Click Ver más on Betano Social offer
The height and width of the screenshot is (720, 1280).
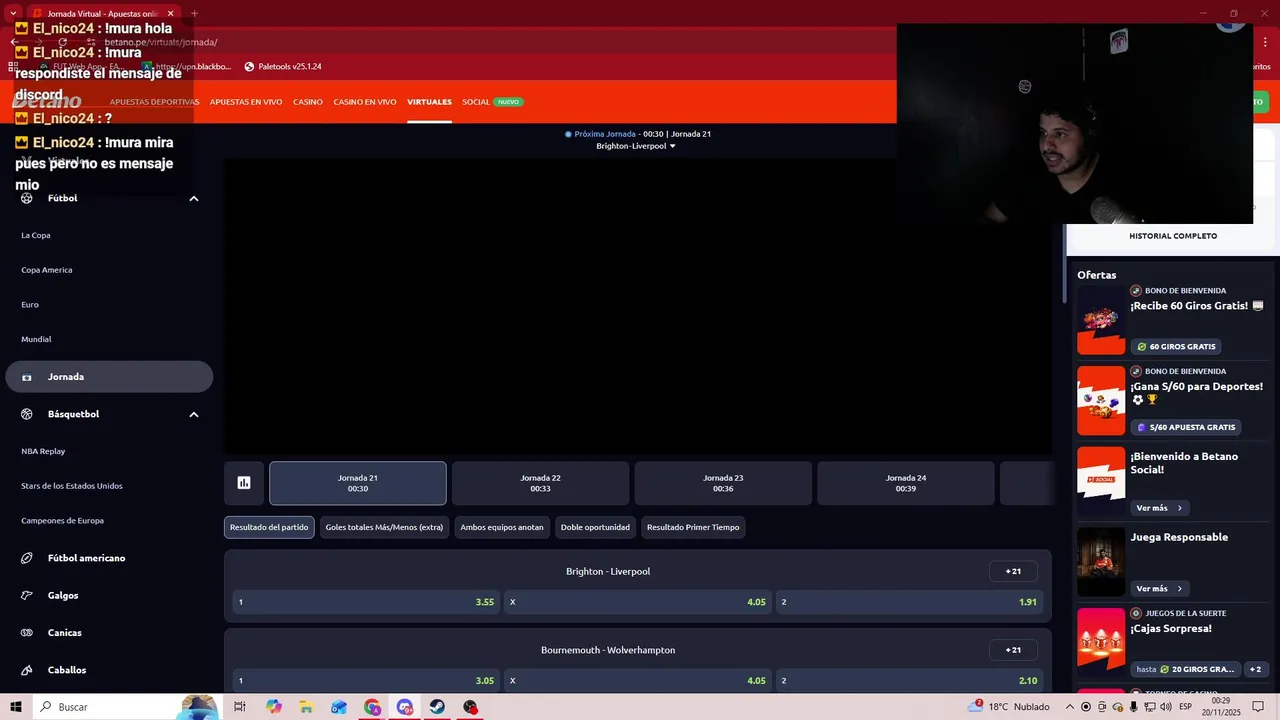coord(1159,508)
